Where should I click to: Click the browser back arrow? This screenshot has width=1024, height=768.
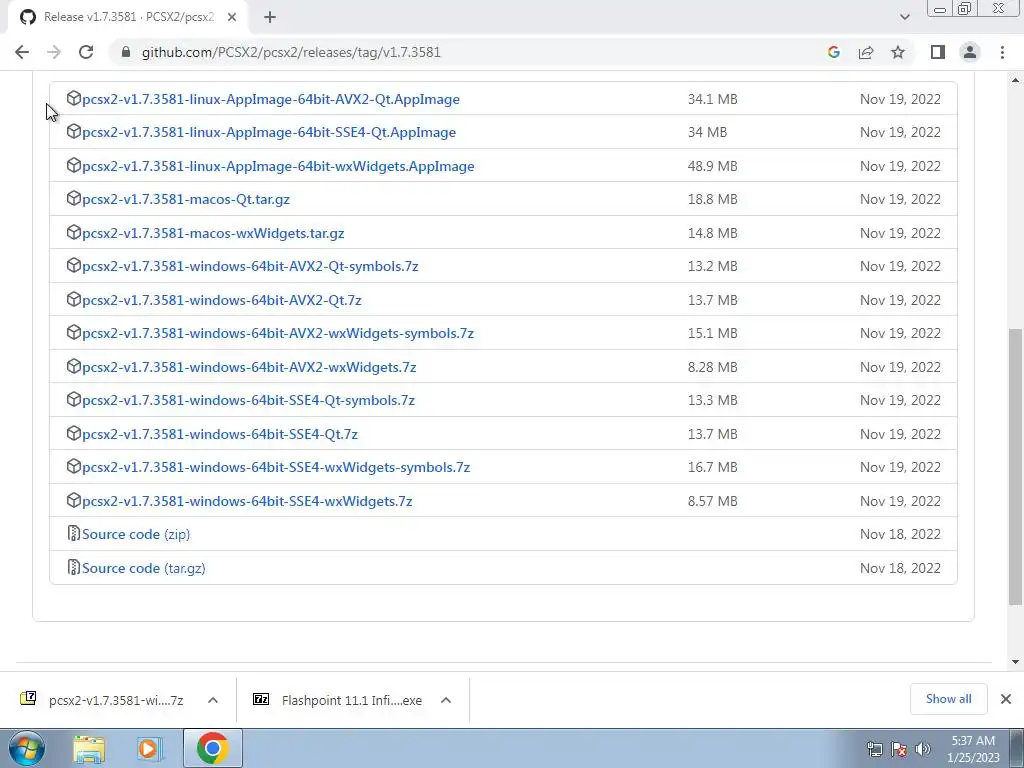pos(22,52)
